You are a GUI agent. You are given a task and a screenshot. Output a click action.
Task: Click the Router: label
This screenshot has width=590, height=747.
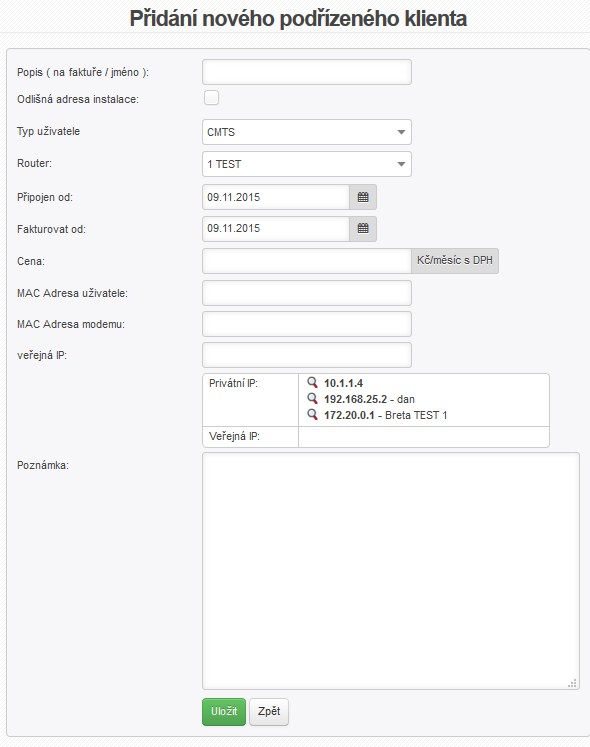(x=34, y=163)
